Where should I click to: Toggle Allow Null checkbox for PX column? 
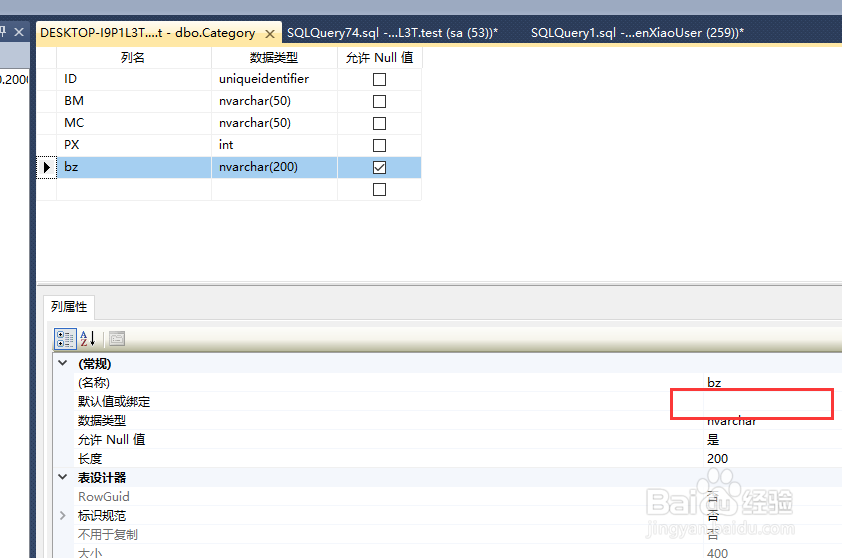click(379, 146)
